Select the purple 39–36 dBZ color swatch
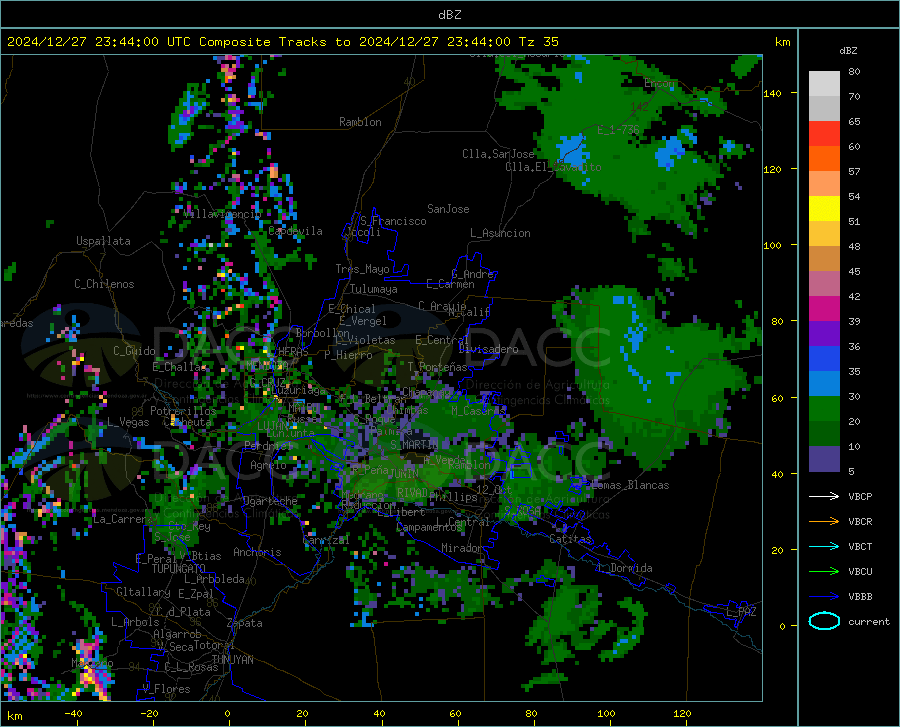The height and width of the screenshot is (727, 900). [x=824, y=334]
